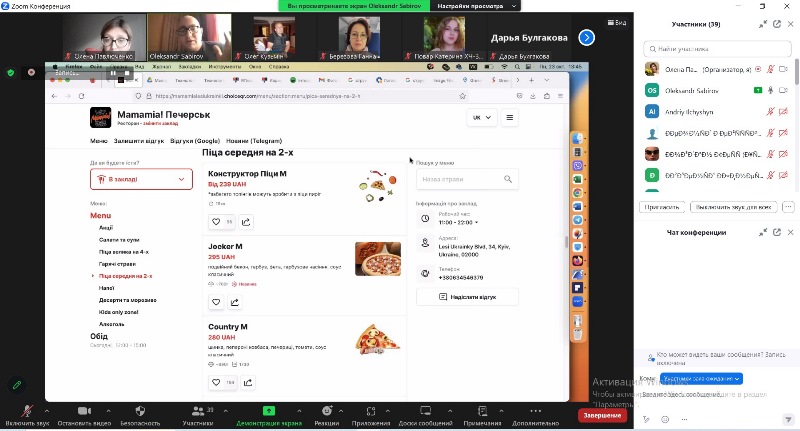Viewport: 800px width, 431px height.
Task: Share the Конструктор Піци М item
Action: coord(246,222)
